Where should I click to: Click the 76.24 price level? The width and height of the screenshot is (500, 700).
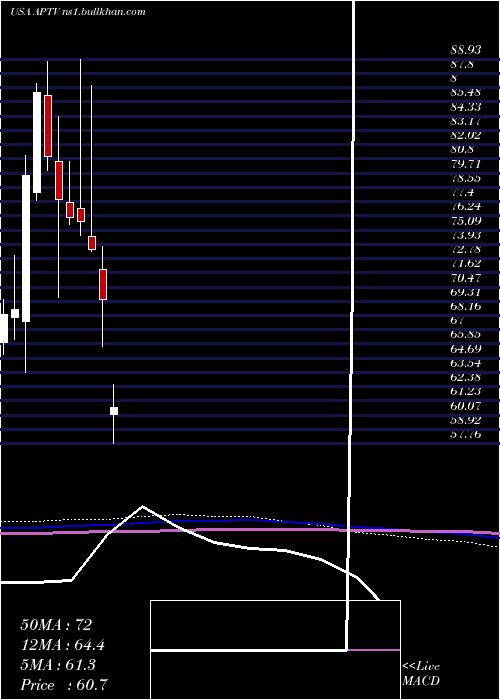click(x=465, y=206)
